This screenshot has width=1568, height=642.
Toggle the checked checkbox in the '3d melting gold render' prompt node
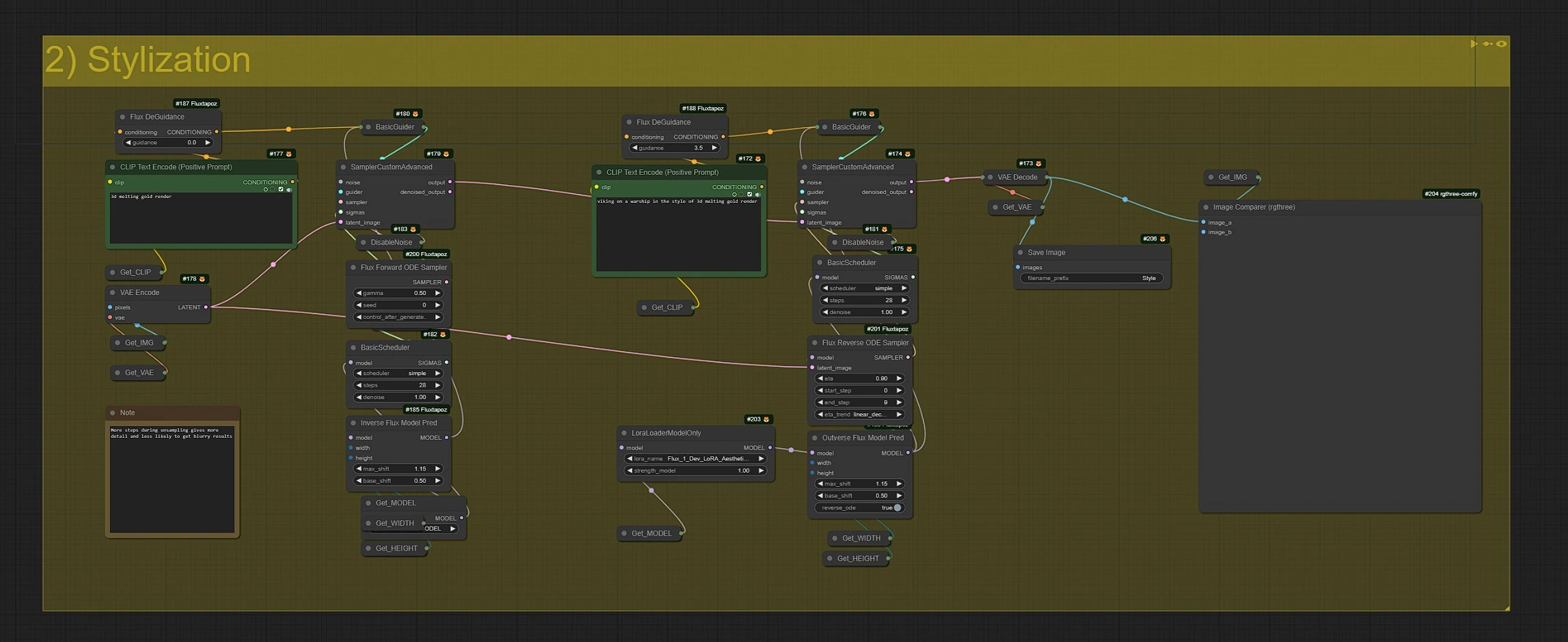pyautogui.click(x=281, y=189)
